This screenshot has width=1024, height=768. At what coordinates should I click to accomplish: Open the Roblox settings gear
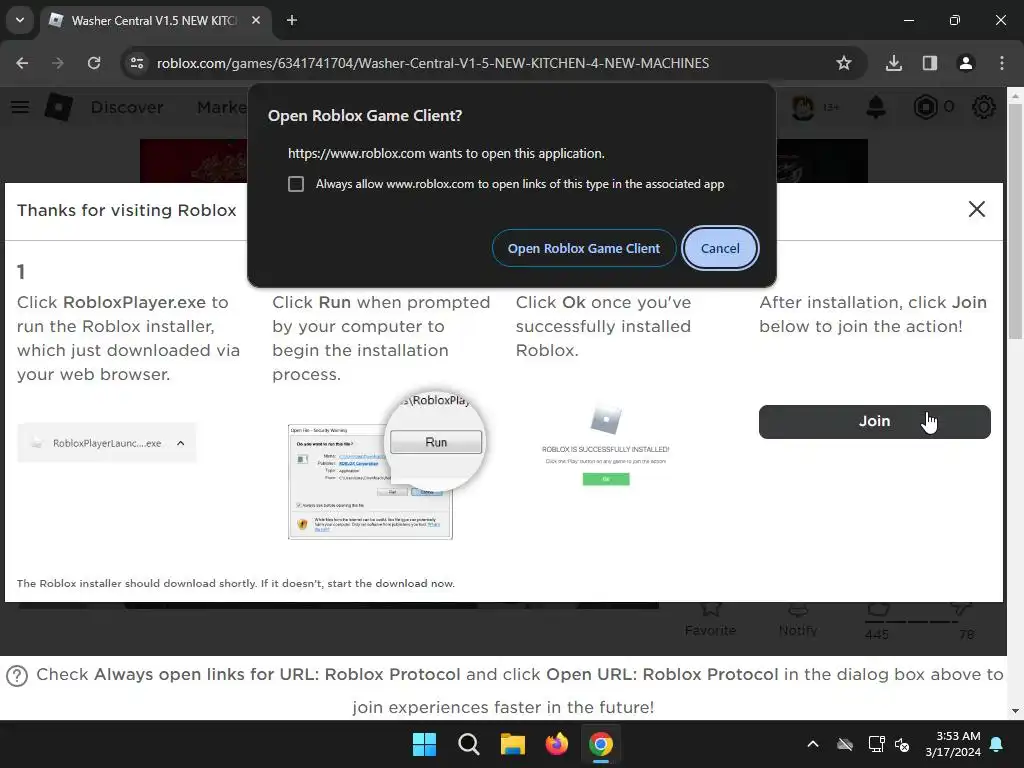(984, 107)
